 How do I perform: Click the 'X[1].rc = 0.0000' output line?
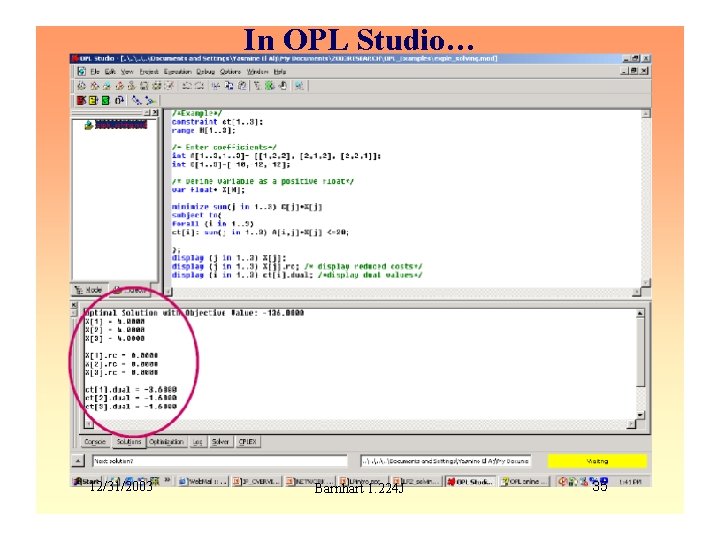(122, 355)
